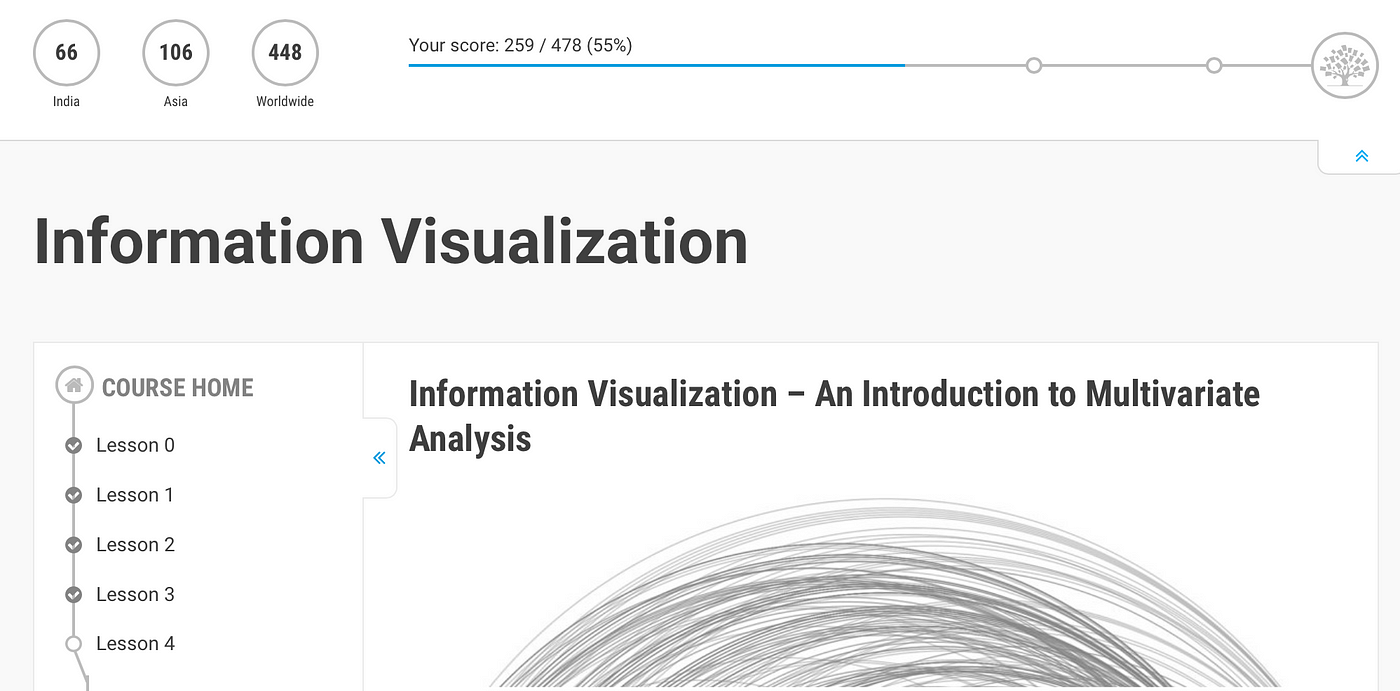This screenshot has height=691, width=1400.
Task: Click the tree badge icon at progress end
Action: (x=1345, y=66)
